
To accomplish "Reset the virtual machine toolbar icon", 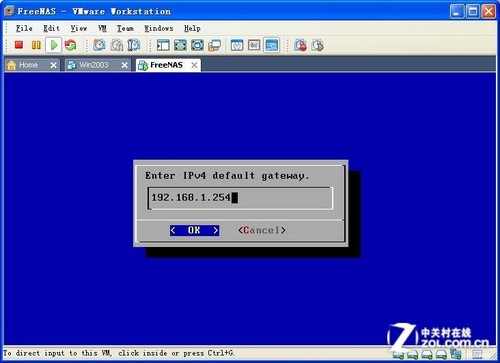I will [70, 45].
